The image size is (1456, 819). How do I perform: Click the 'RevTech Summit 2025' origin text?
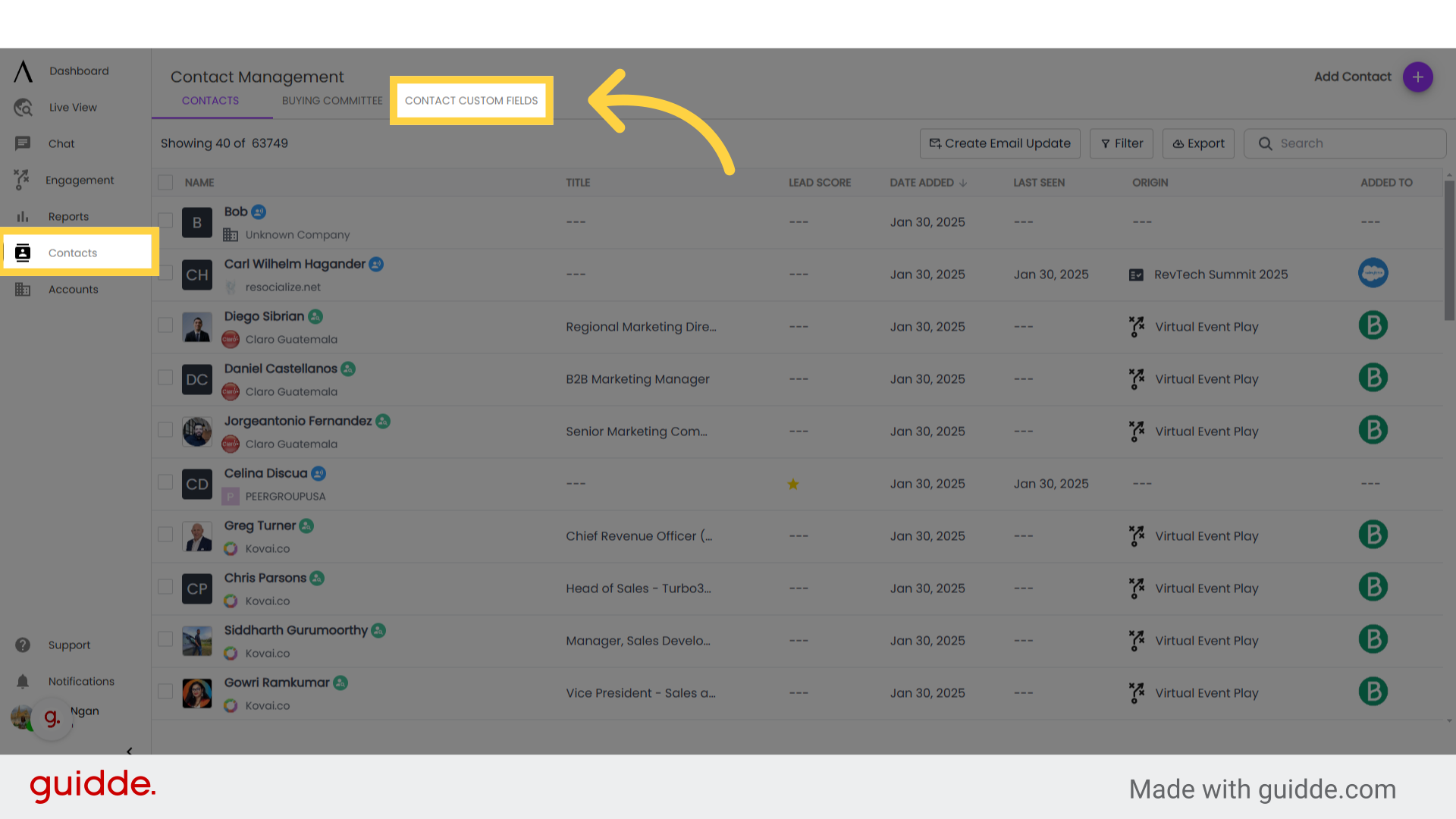point(1221,275)
